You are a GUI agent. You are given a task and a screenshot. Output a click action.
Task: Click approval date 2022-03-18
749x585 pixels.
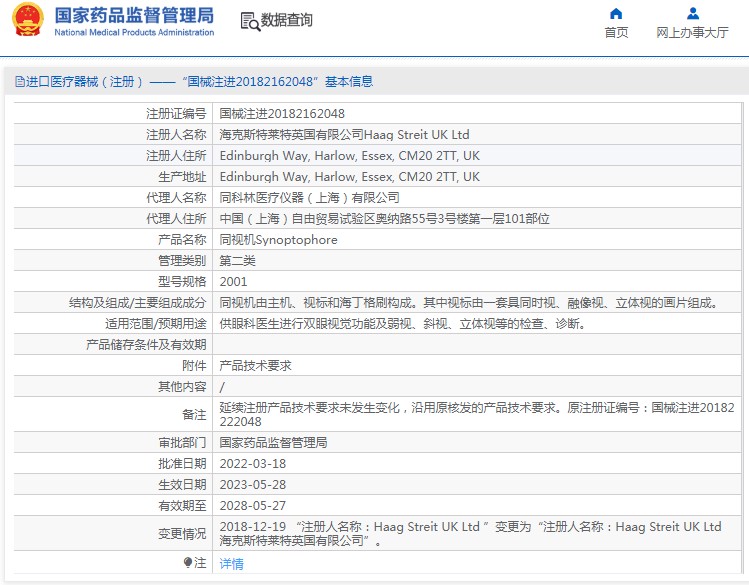(x=253, y=464)
